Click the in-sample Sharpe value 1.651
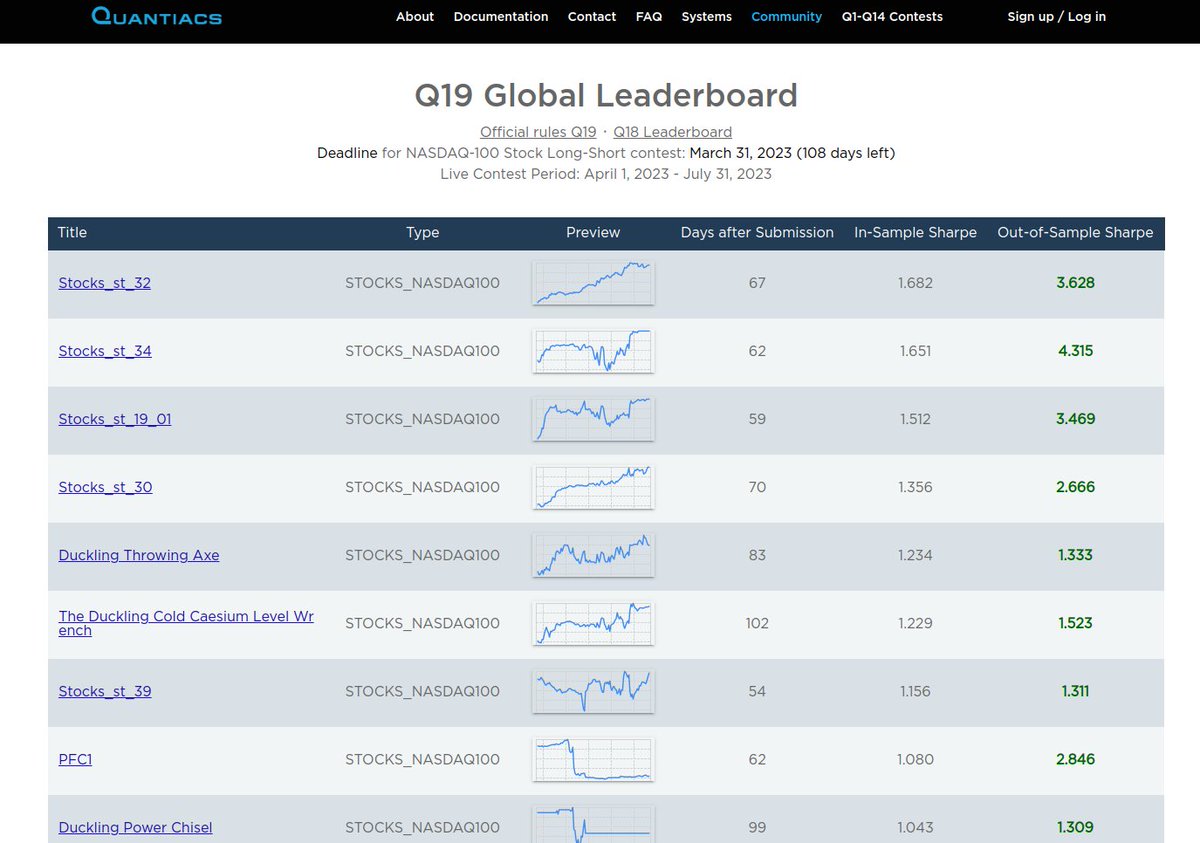This screenshot has height=843, width=1200. 915,351
